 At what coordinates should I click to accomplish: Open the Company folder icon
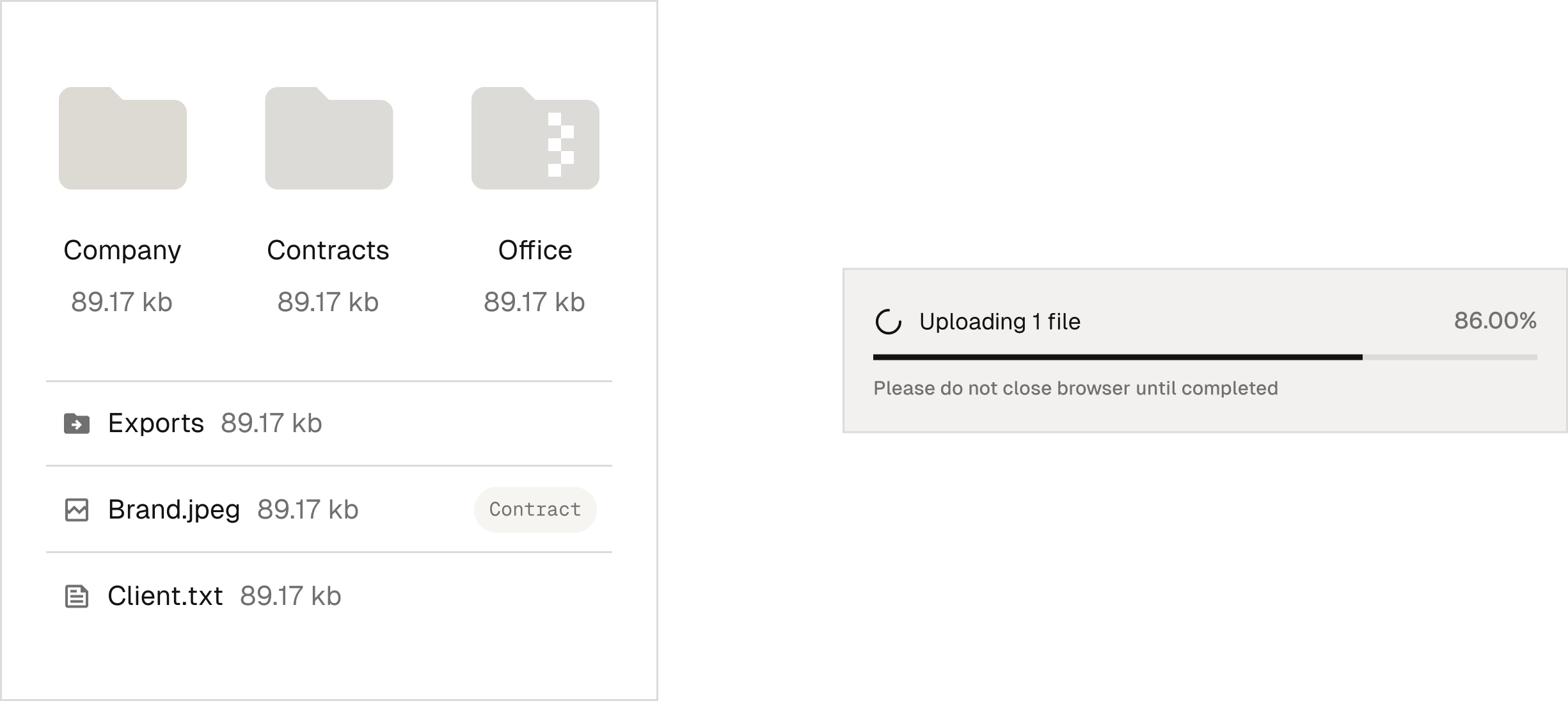pyautogui.click(x=122, y=138)
